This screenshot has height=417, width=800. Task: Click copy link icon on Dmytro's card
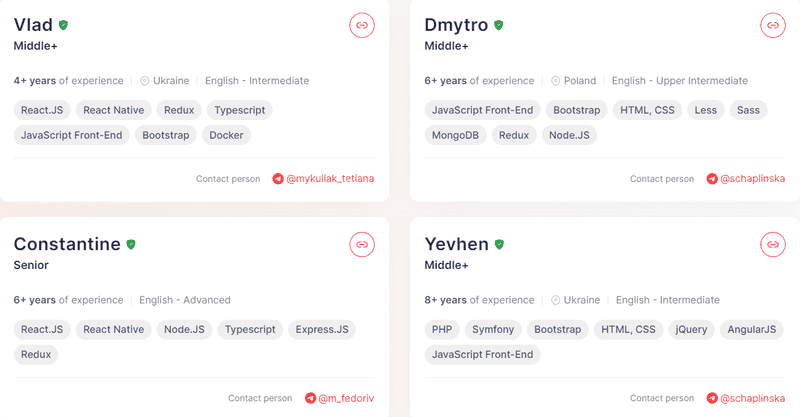coord(772,25)
